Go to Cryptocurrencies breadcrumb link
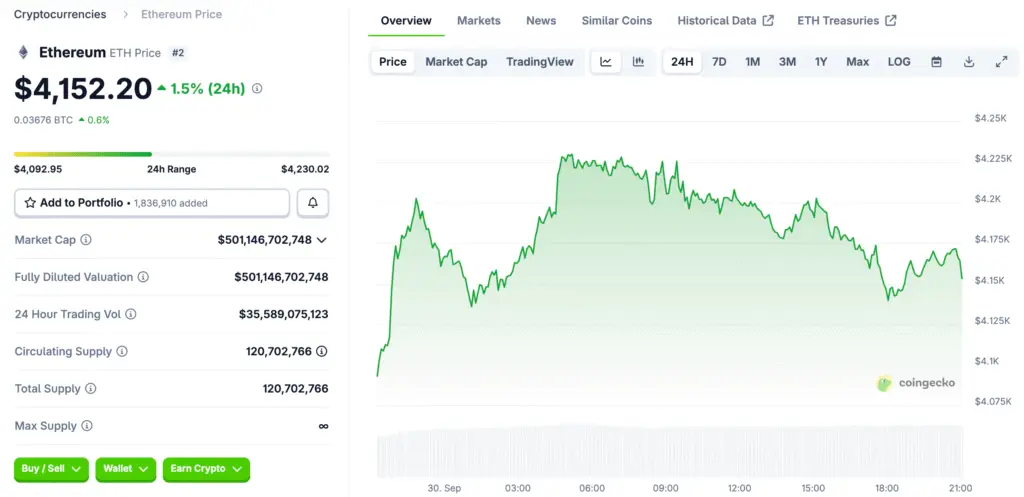Screen dimensions: 1024x497 coord(60,15)
